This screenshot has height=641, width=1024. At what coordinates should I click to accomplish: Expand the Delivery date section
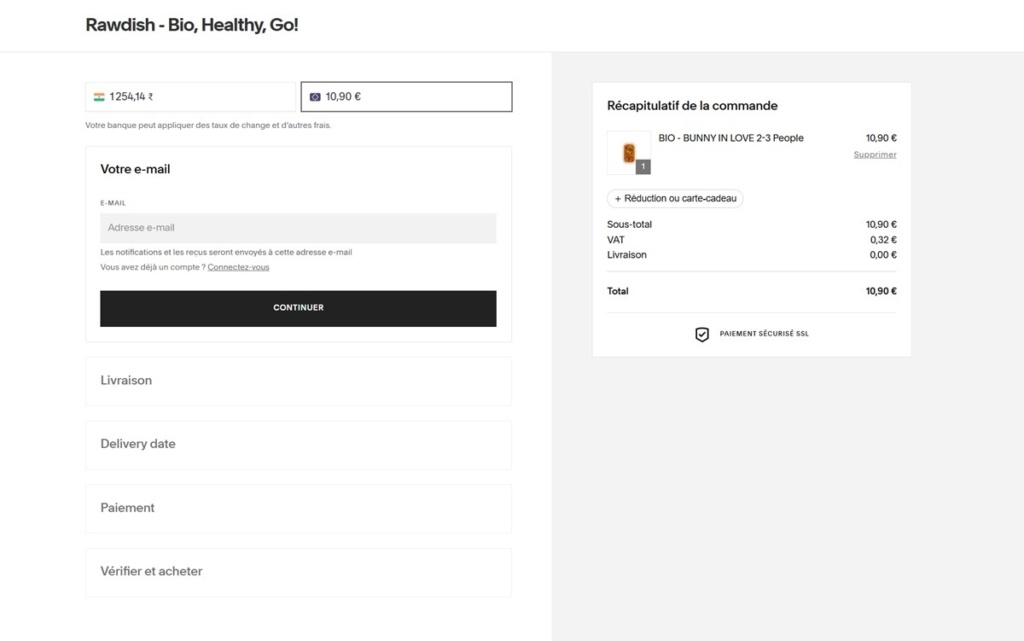pos(298,445)
